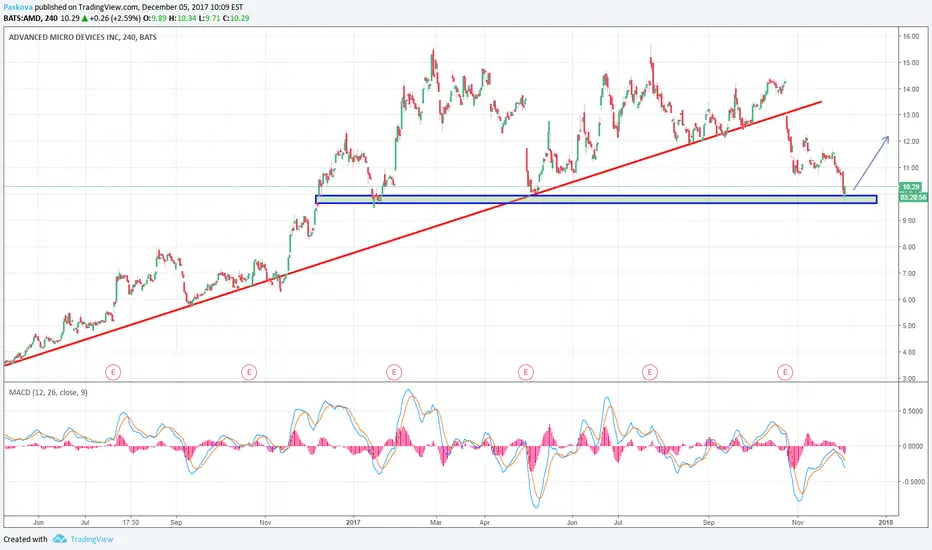Click the 13.00 price axis label
This screenshot has height=550, width=932.
[911, 115]
